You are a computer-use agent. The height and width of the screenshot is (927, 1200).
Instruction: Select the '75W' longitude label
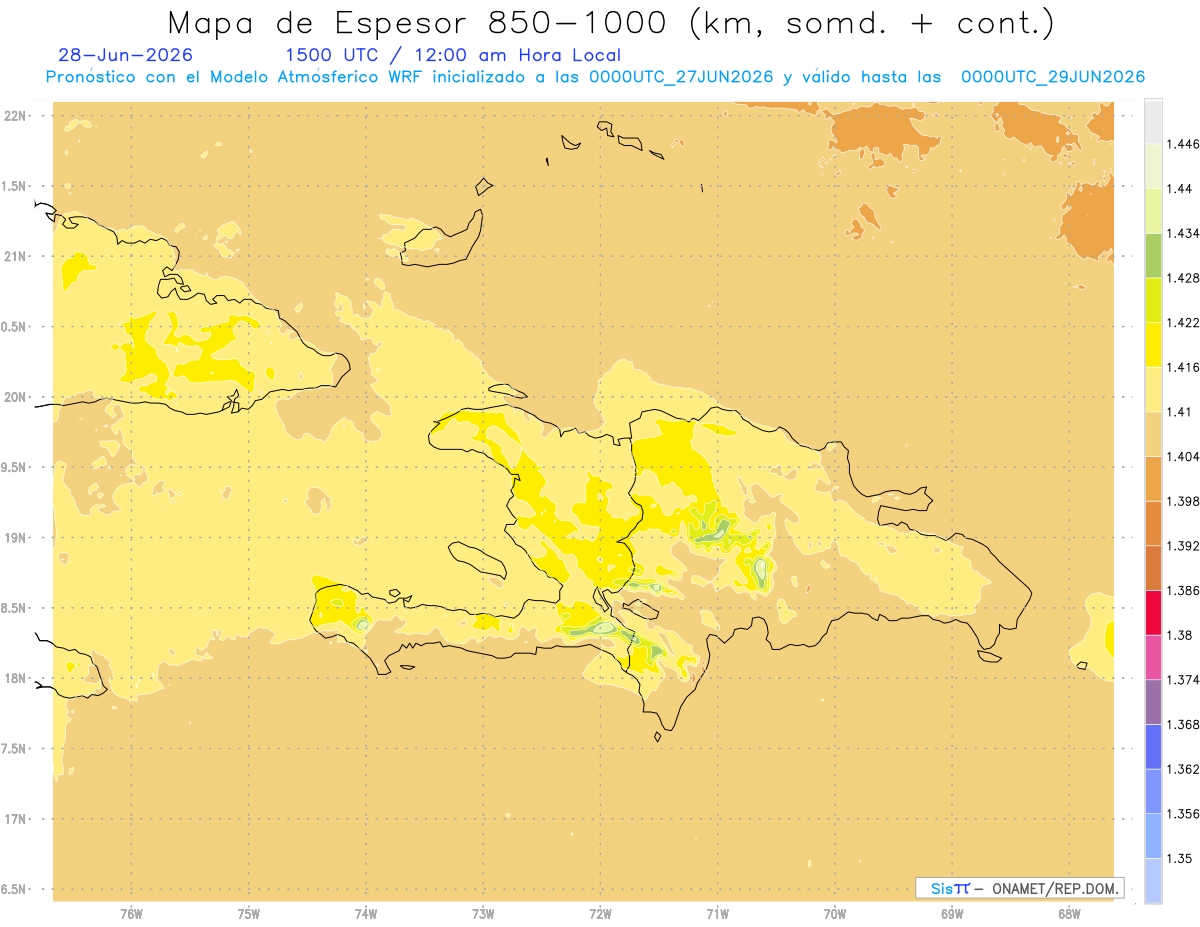click(x=249, y=914)
